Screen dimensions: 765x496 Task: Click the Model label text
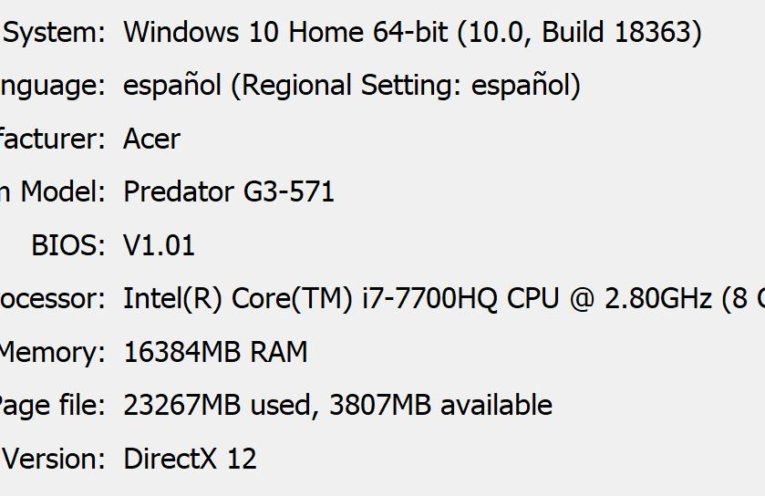pos(62,192)
